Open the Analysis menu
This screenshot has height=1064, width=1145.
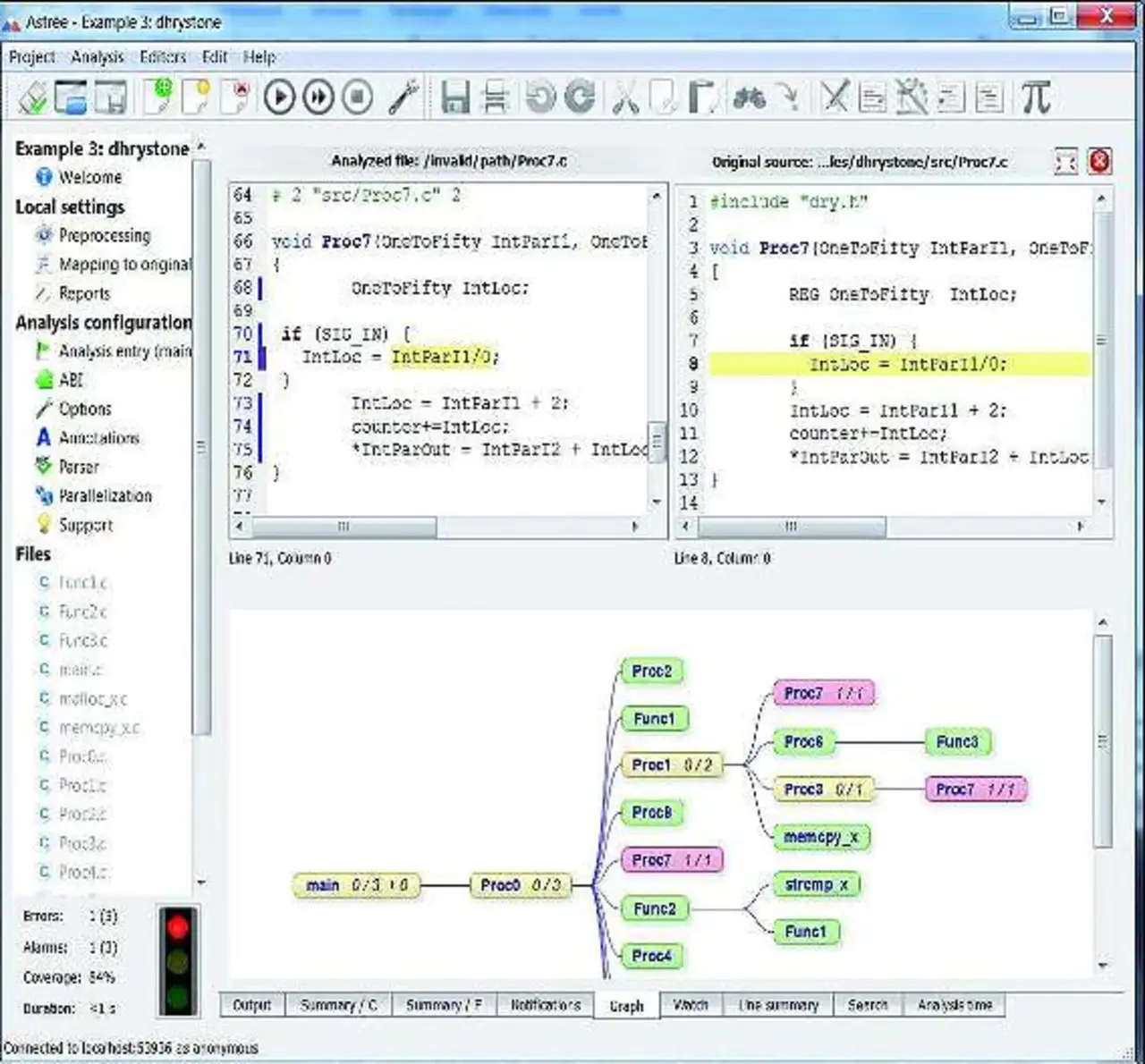pyautogui.click(x=98, y=57)
